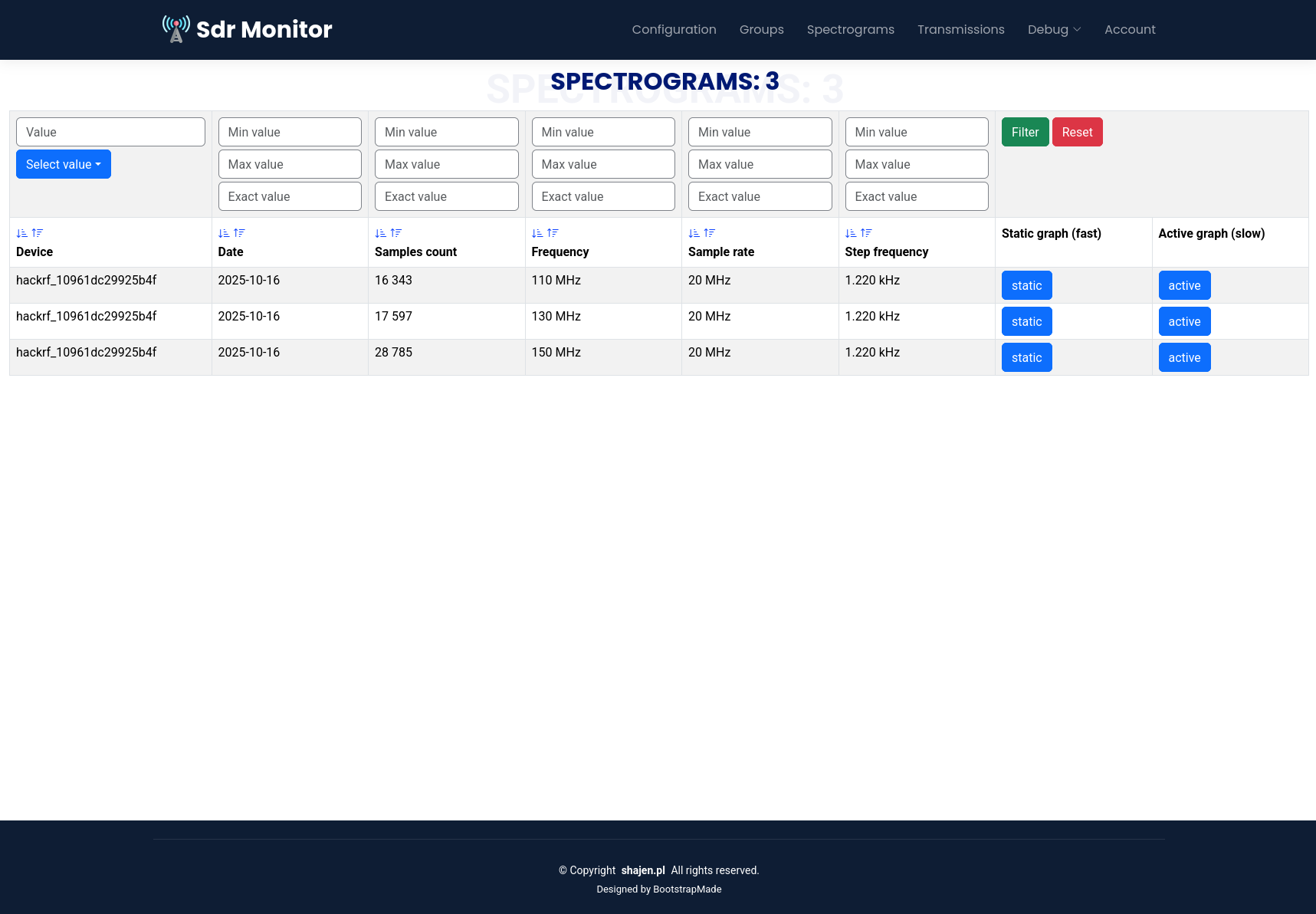Click up-arrow sort icon above Samples count
This screenshot has width=1316, height=914.
[x=395, y=233]
